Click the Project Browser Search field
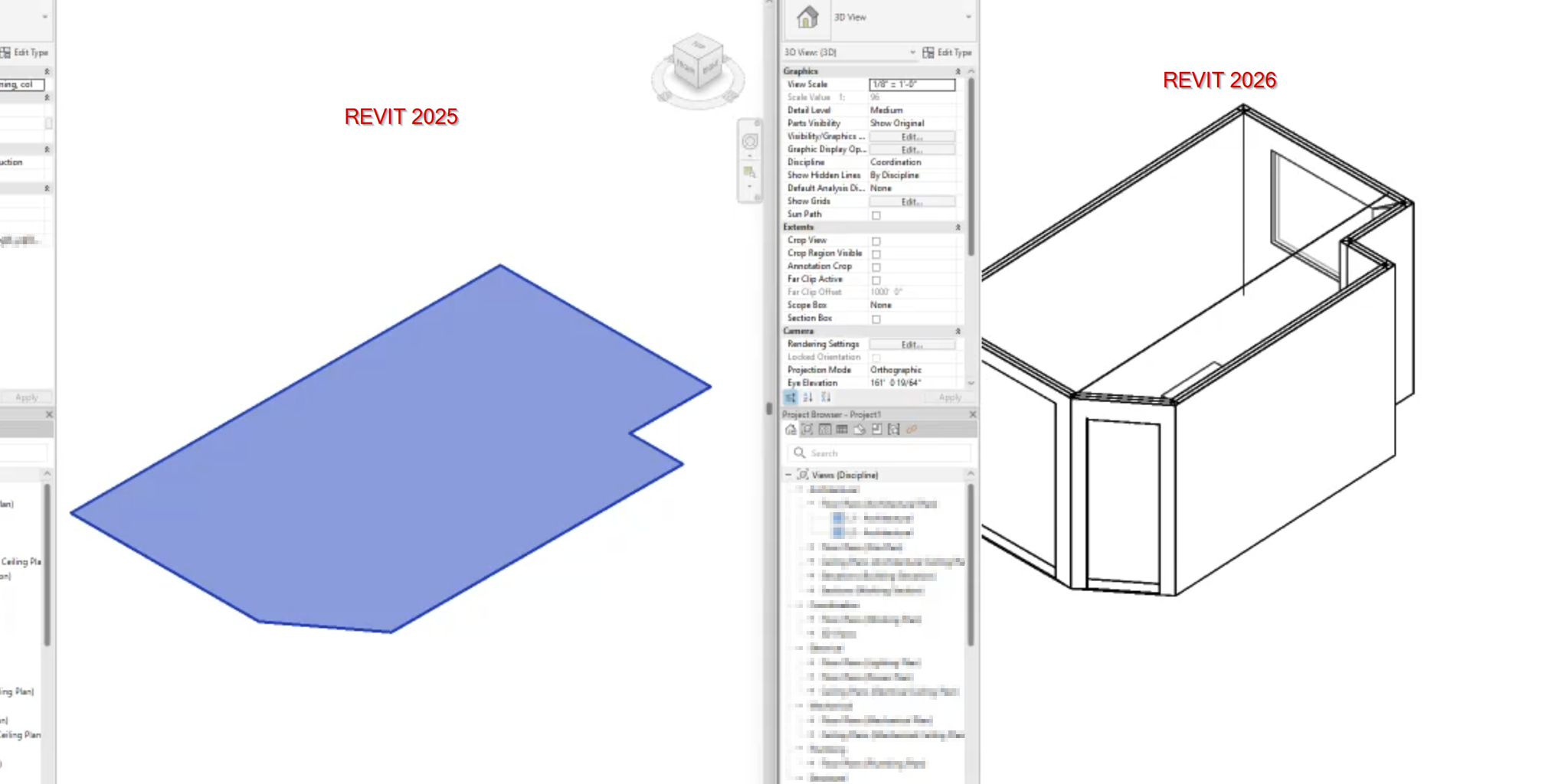The width and height of the screenshot is (1542, 784). [879, 453]
